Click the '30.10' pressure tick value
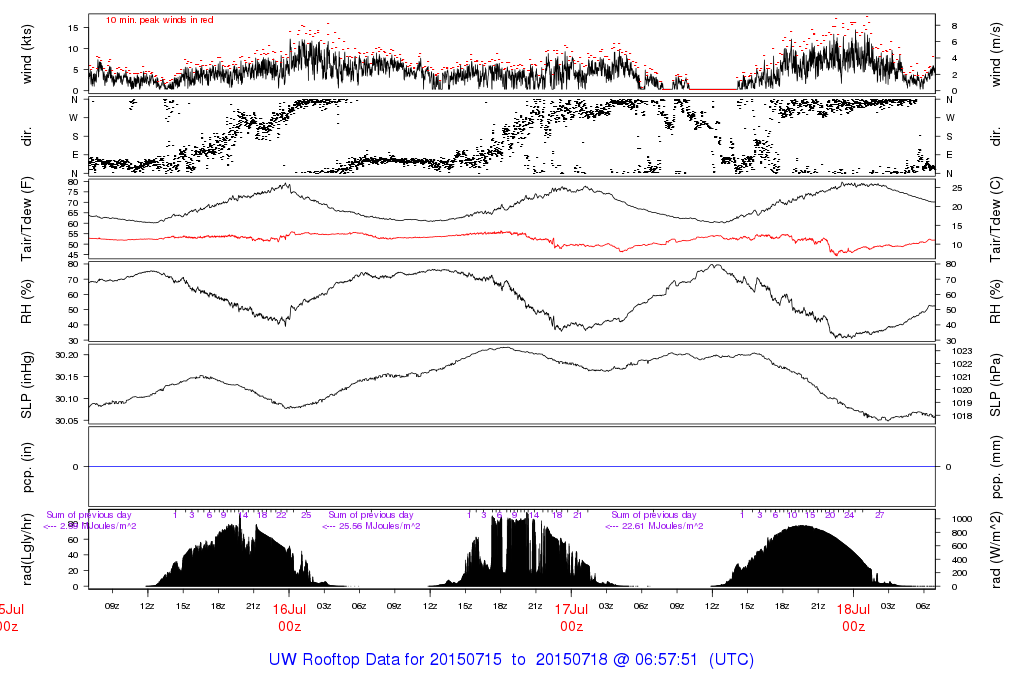Image resolution: width=1024 pixels, height=700 pixels. click(x=67, y=399)
